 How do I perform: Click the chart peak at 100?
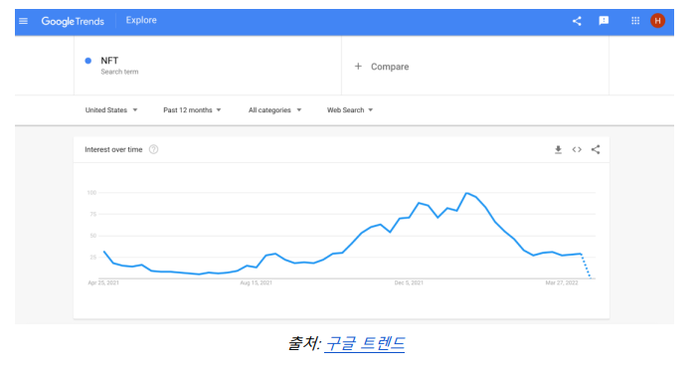click(x=467, y=193)
